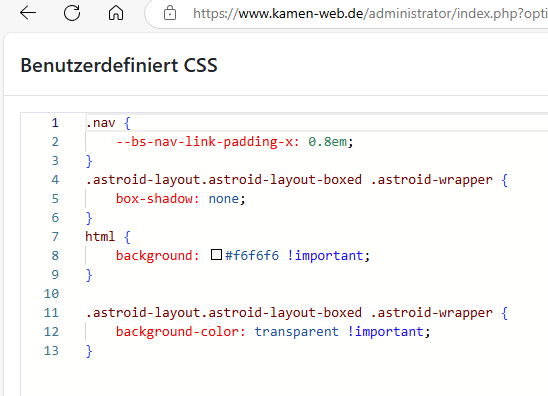Click the 'none' value on line 5
548x396 pixels.
224,199
